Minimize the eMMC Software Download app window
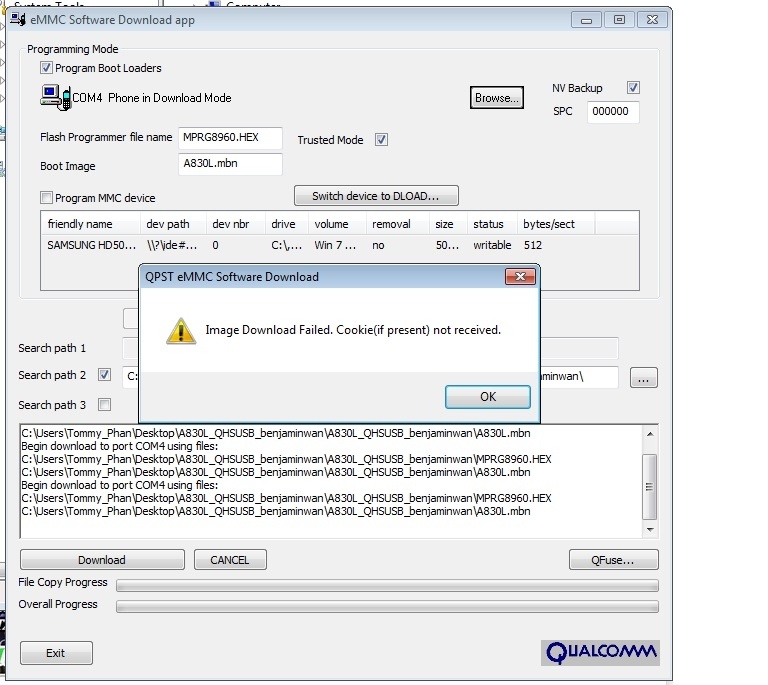Screen dimensions: 768x685 point(586,20)
